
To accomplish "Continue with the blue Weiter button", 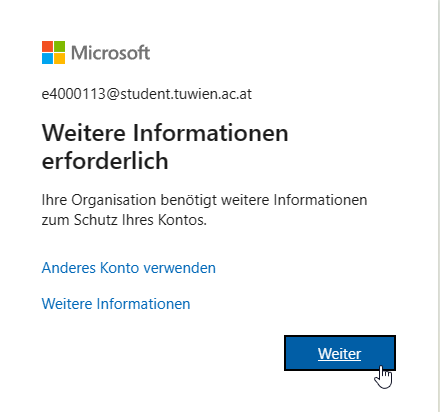I will click(340, 353).
